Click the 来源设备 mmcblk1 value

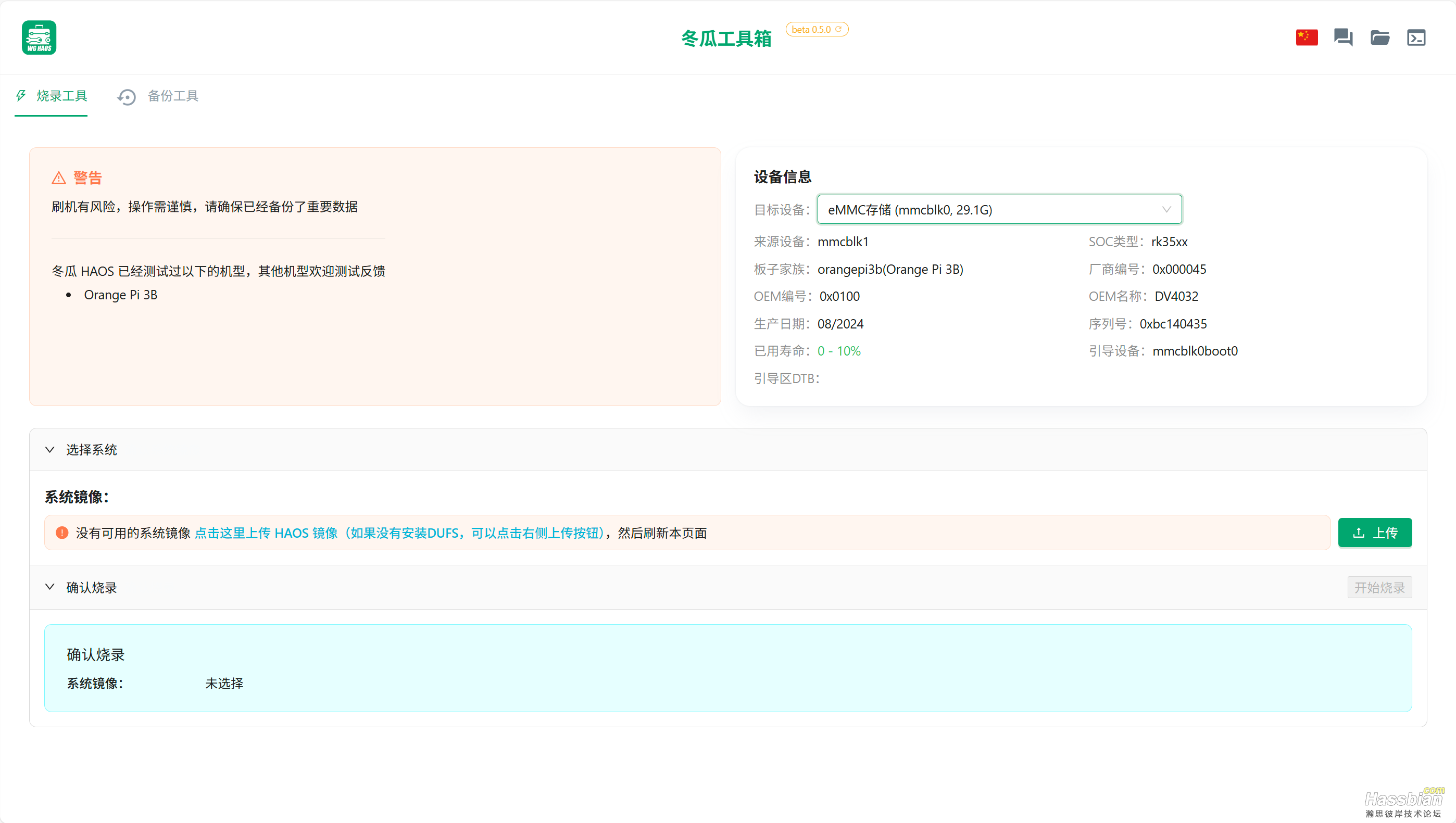pyautogui.click(x=843, y=242)
